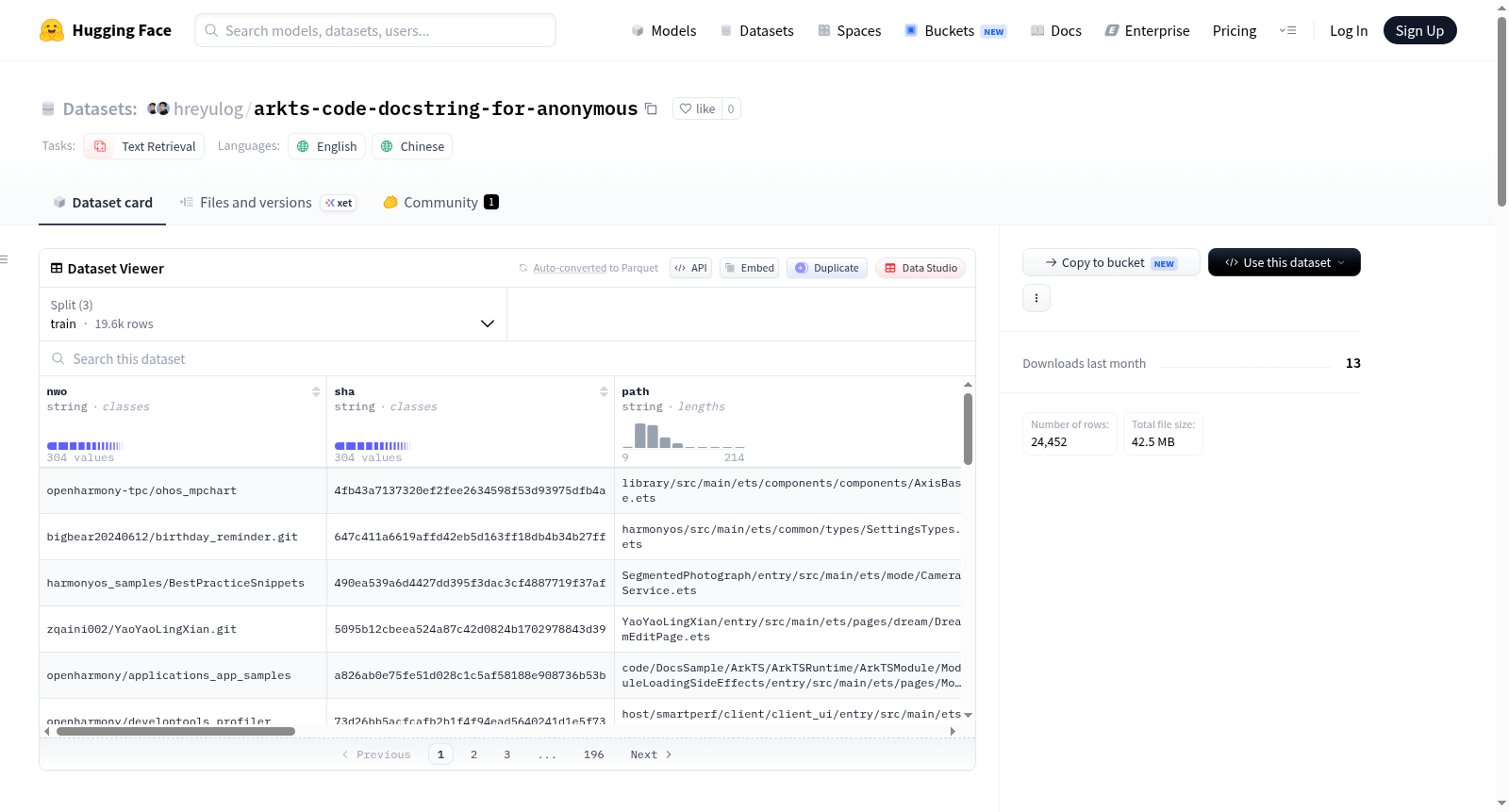The image size is (1509, 812).
Task: Switch to Files and versions tab
Action: tap(268, 202)
